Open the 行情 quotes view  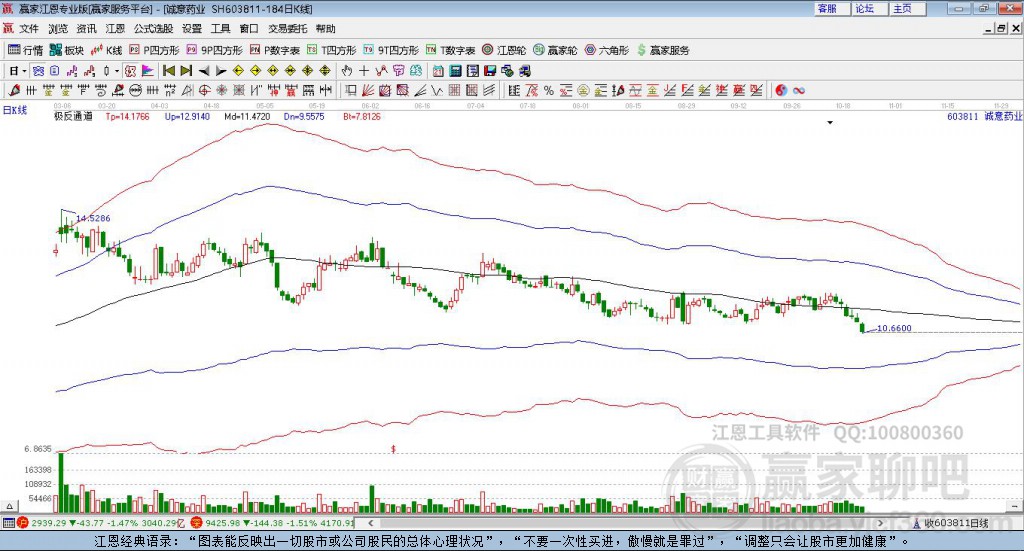click(25, 50)
